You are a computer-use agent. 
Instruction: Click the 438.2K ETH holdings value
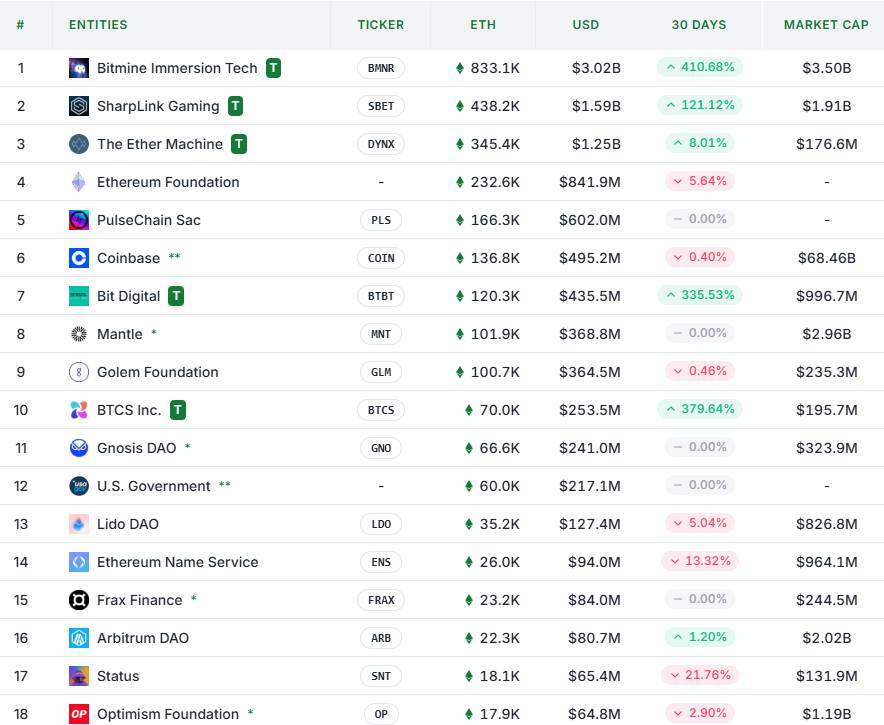point(495,106)
